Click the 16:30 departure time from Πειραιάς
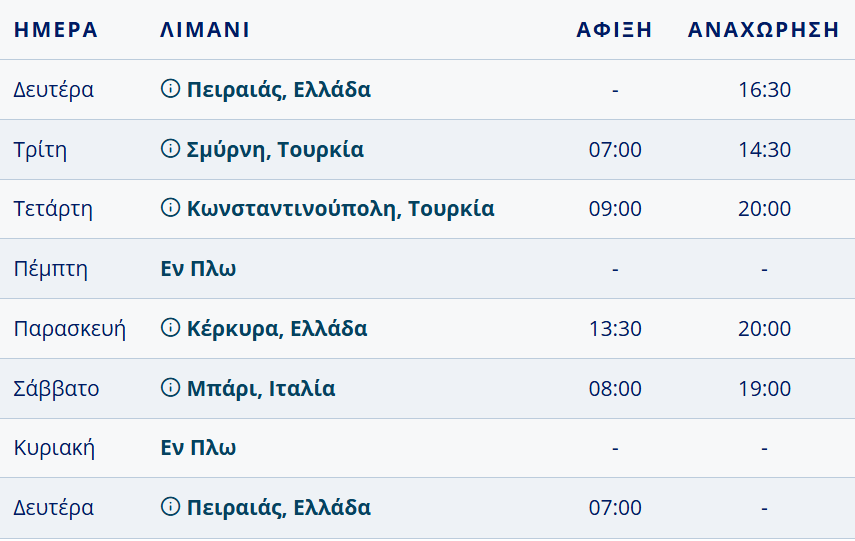 click(x=764, y=90)
